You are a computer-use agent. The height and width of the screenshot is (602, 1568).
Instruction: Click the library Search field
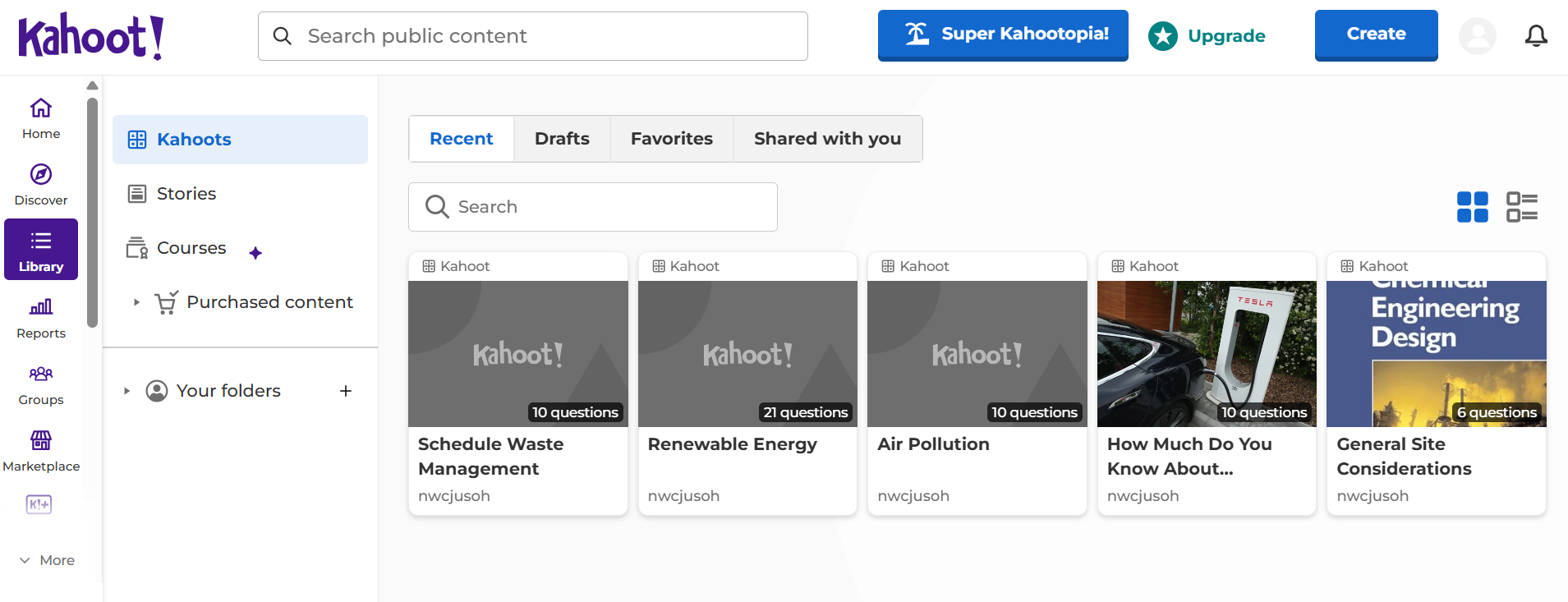pyautogui.click(x=593, y=207)
